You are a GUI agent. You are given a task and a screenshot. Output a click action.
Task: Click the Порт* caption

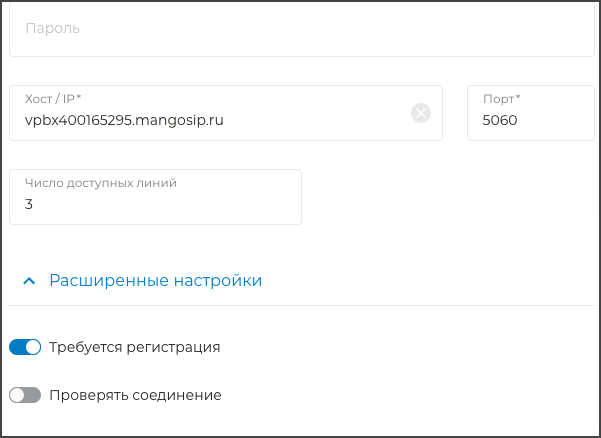[501, 99]
